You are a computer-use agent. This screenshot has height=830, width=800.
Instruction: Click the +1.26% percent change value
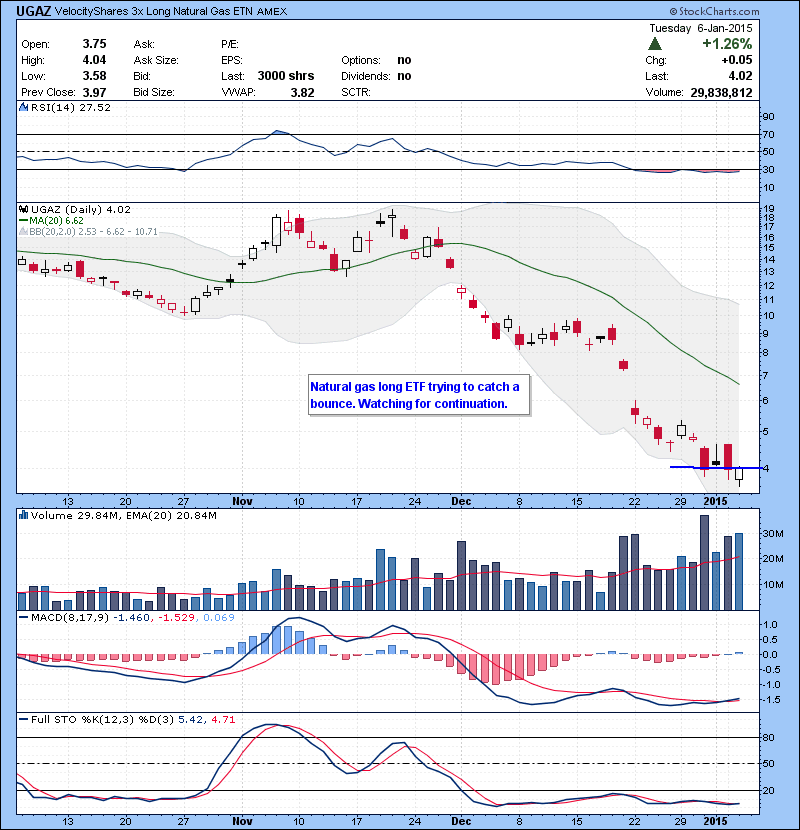[727, 44]
